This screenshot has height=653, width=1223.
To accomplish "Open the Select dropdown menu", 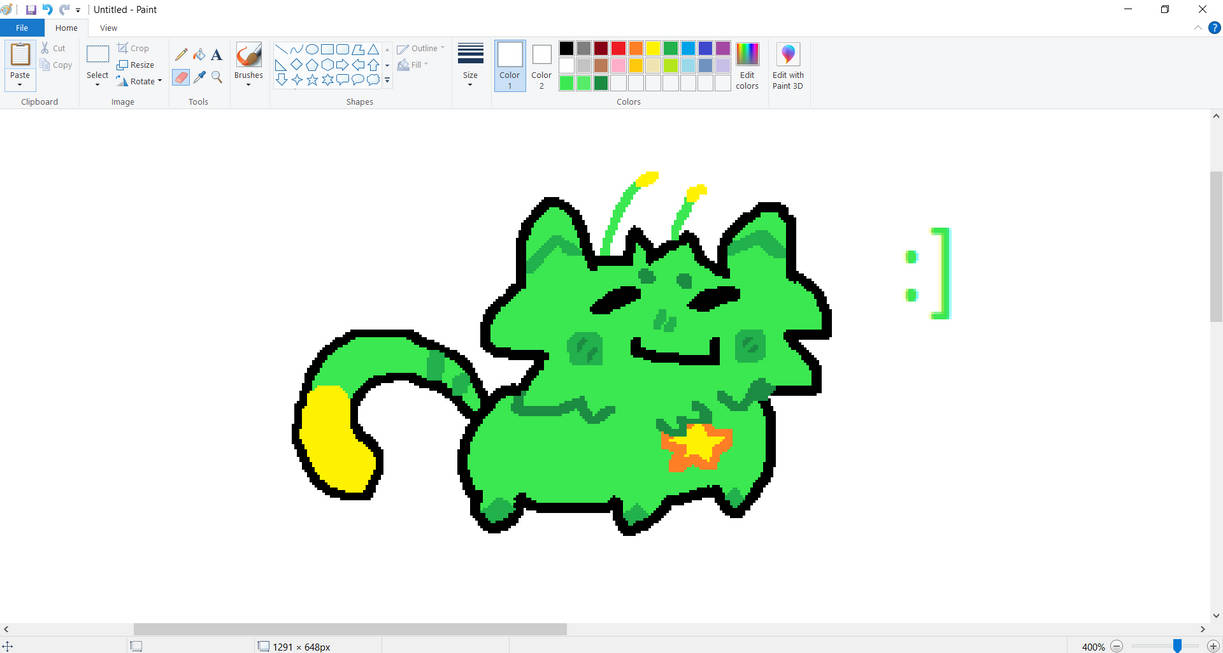I will (x=97, y=84).
